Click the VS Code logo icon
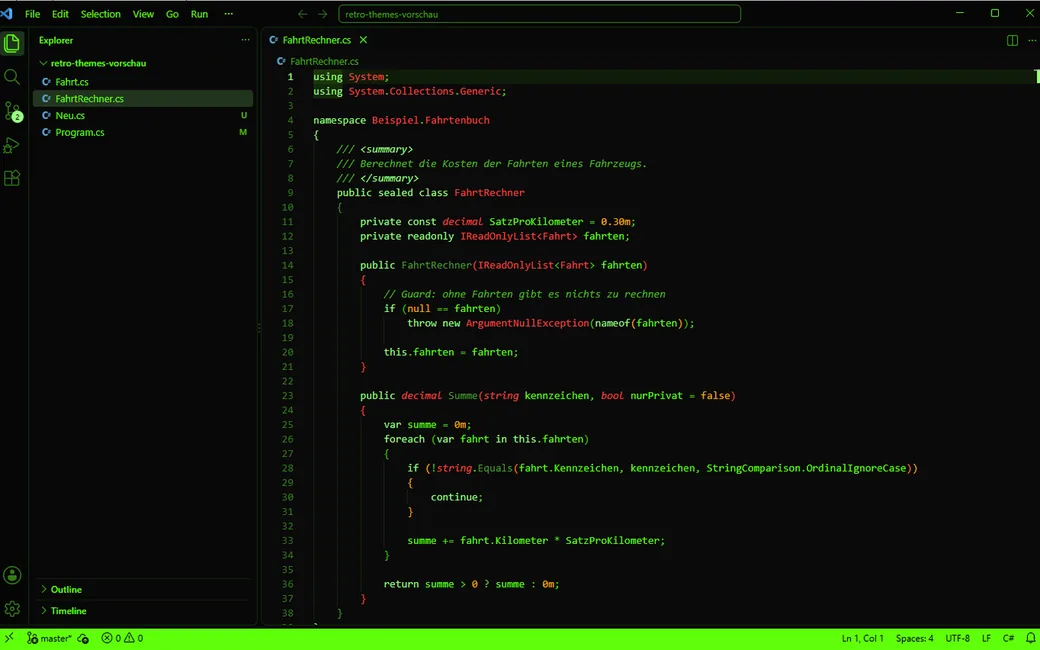Image resolution: width=1040 pixels, height=650 pixels. pyautogui.click(x=7, y=13)
